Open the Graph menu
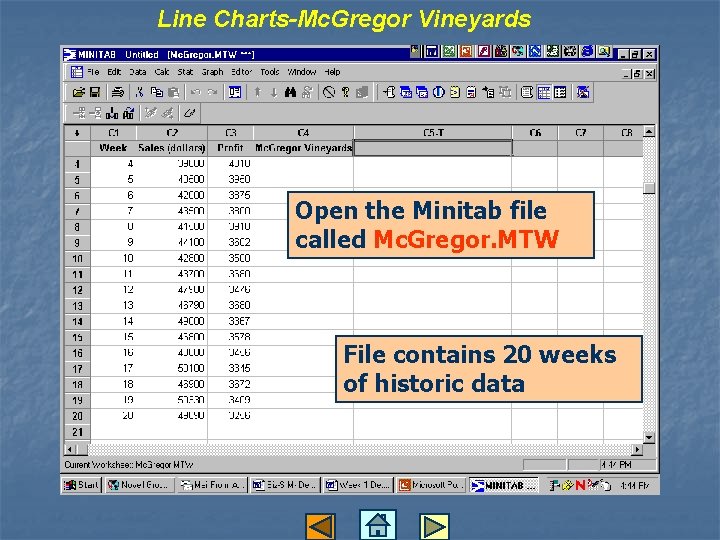This screenshot has height=540, width=720. [212, 72]
